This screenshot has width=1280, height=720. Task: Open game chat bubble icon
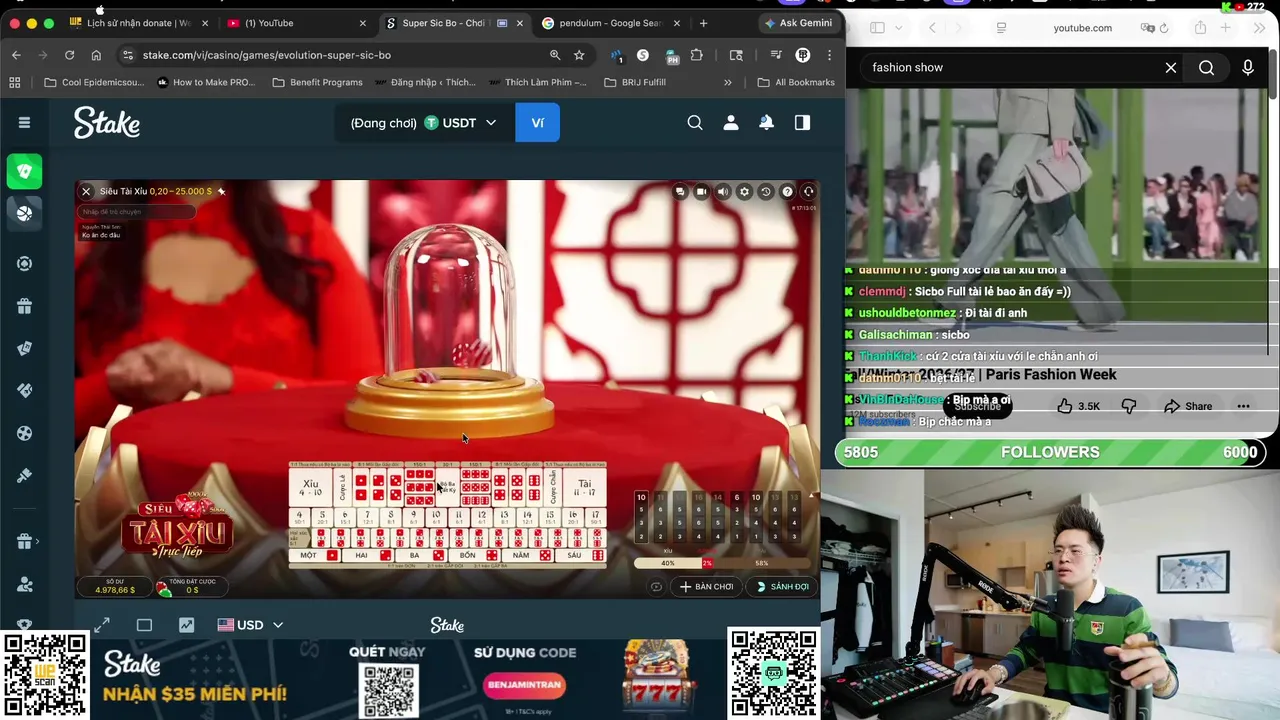click(680, 192)
